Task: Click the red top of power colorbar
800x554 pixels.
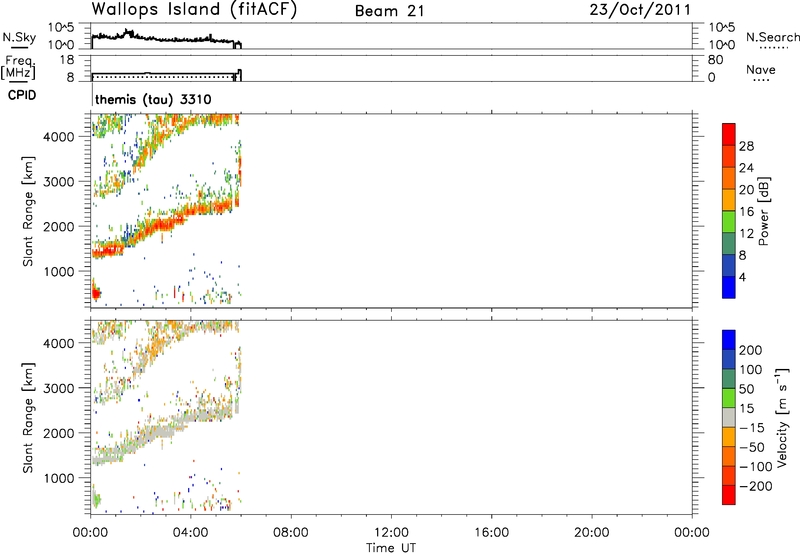Action: [729, 134]
